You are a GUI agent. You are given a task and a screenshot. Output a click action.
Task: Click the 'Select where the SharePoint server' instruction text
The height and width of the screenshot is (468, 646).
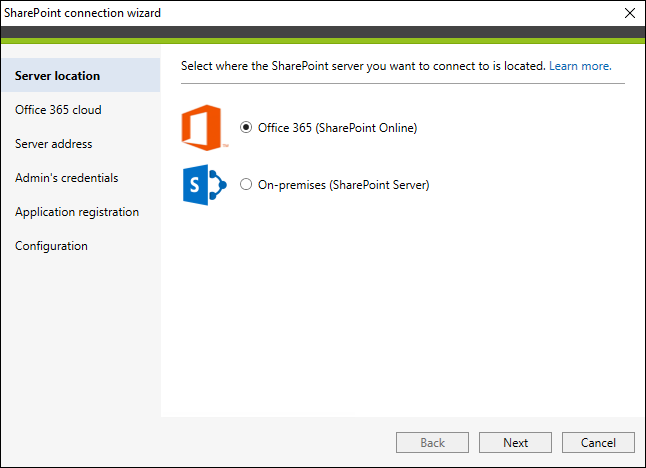(x=363, y=66)
